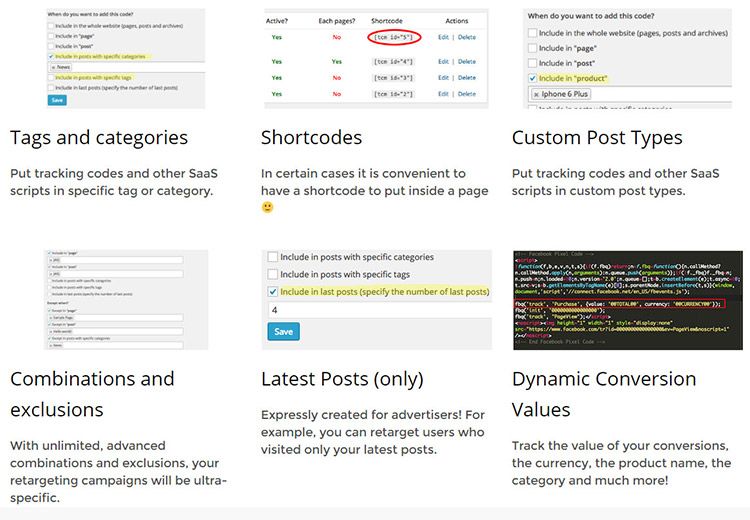The width and height of the screenshot is (750, 520).
Task: Click Edit for shortcode tcm id="3"
Action: [443, 77]
